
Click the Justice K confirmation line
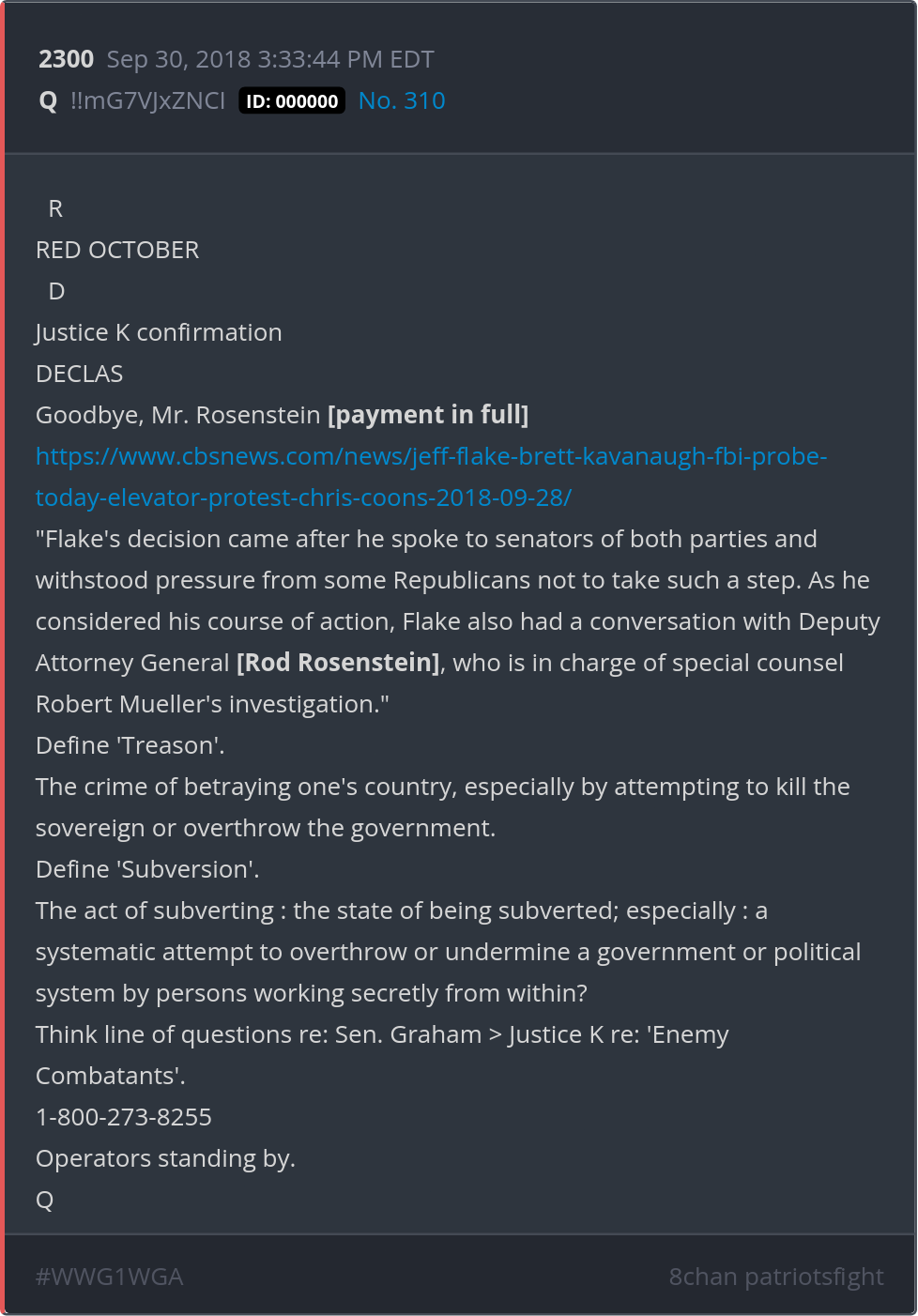159,332
